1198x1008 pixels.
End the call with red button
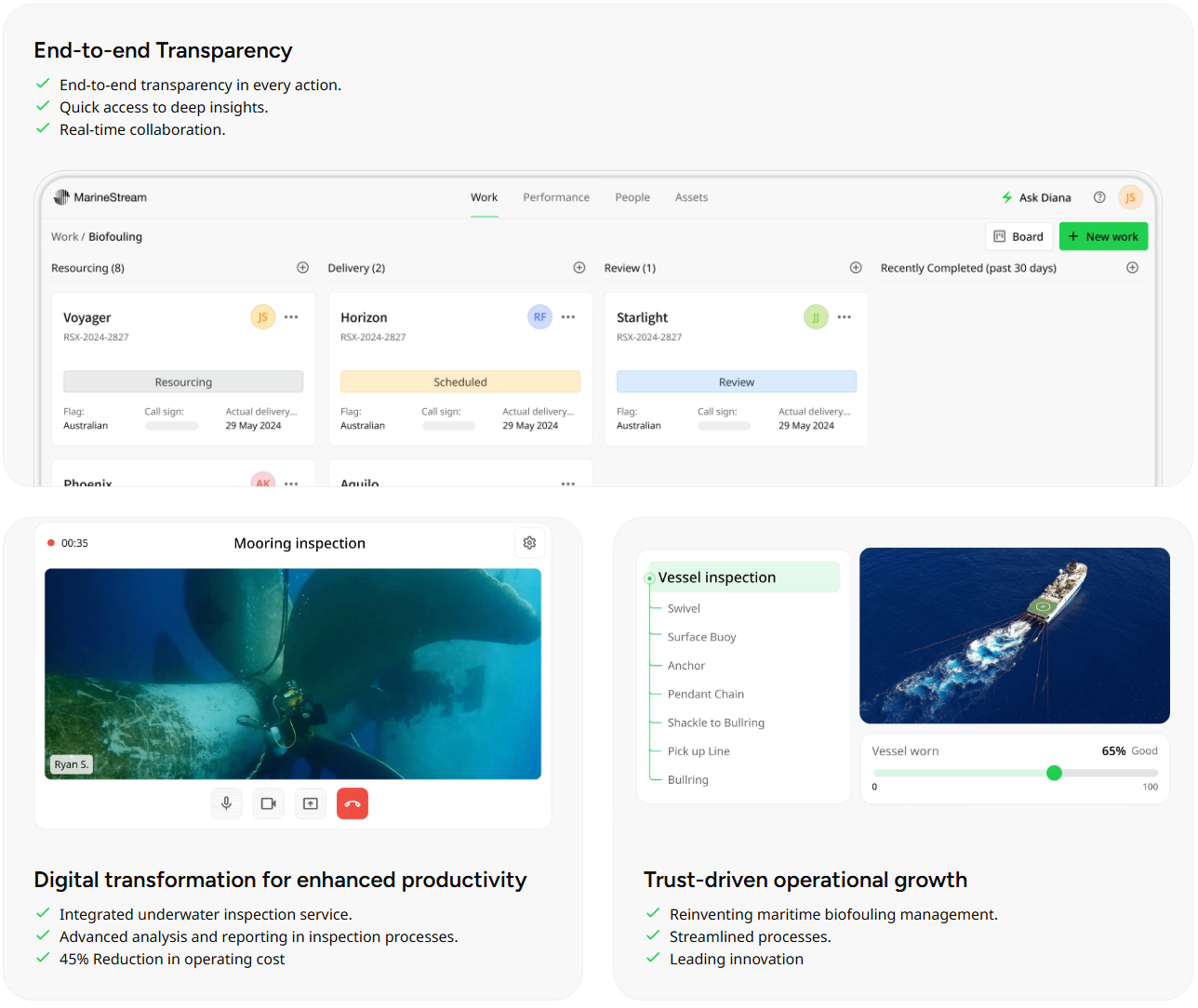(x=353, y=803)
